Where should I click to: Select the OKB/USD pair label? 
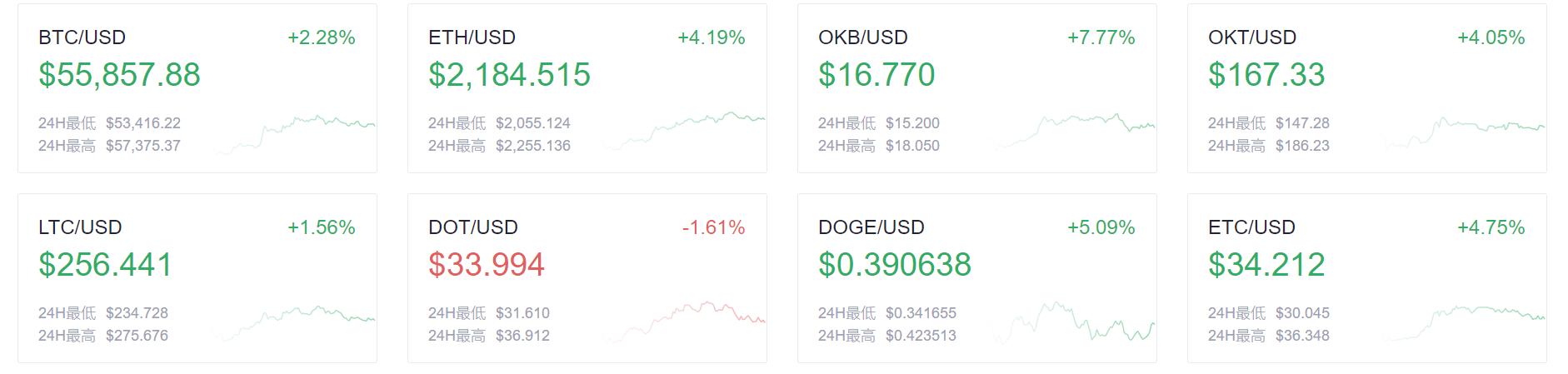click(863, 37)
